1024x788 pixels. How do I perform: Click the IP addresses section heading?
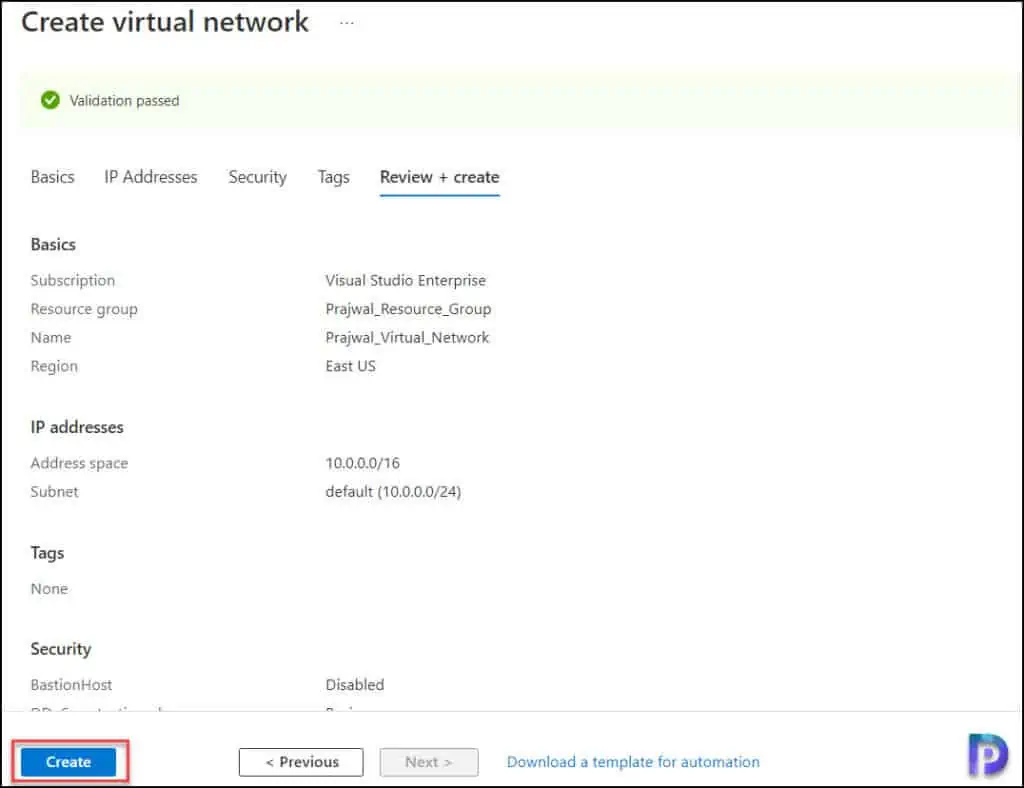pyautogui.click(x=77, y=427)
